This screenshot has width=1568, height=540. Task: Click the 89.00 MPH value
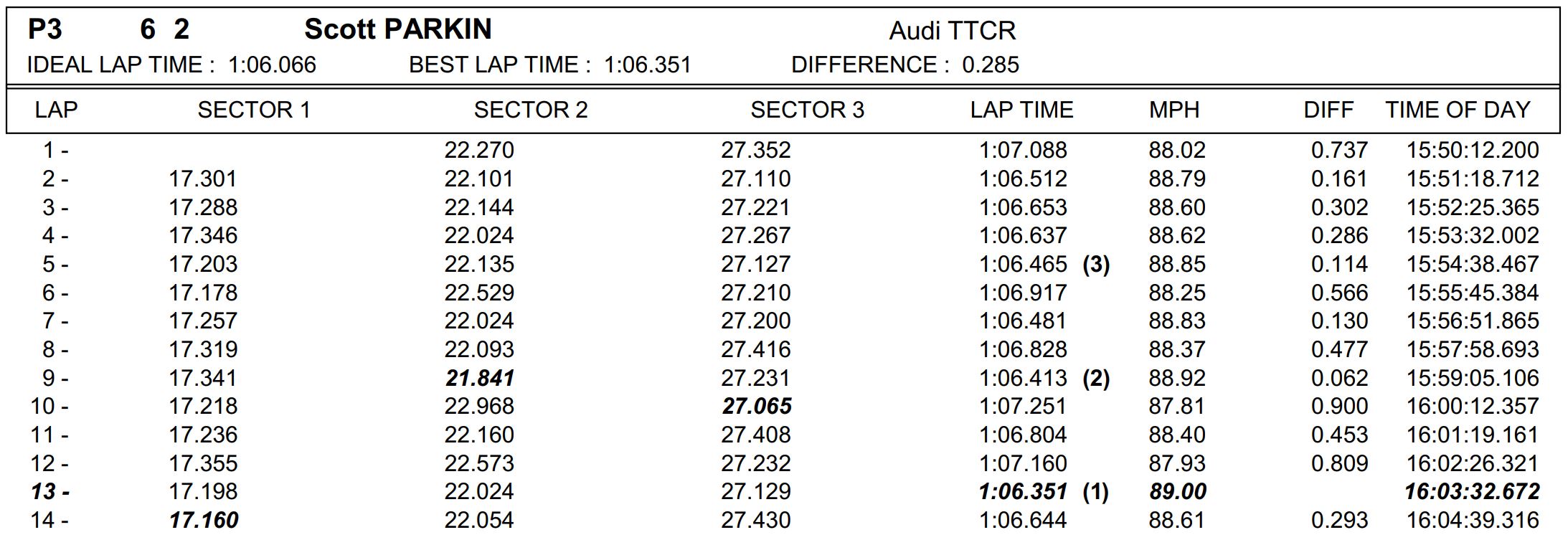click(1178, 492)
